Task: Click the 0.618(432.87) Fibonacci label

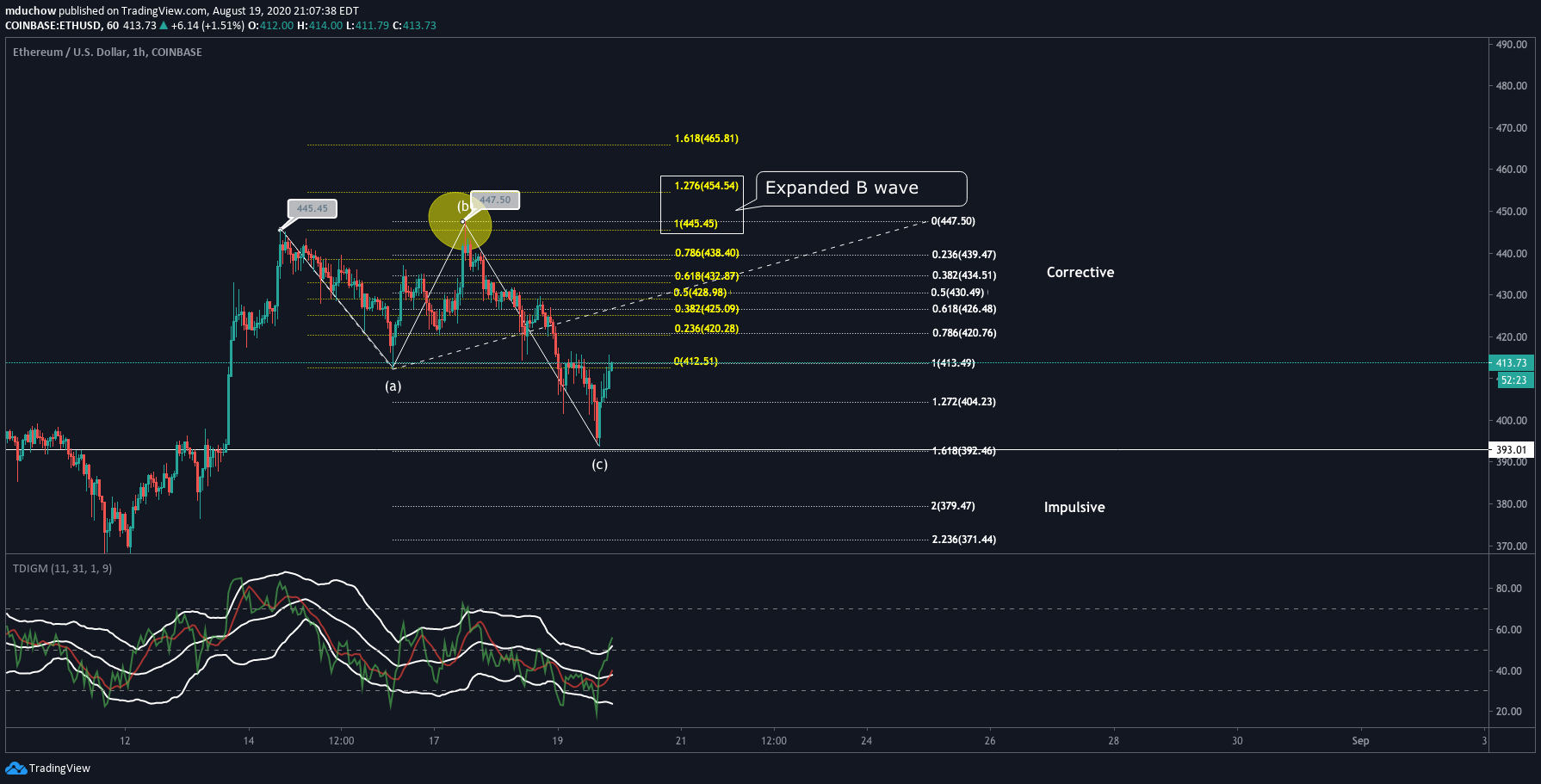Action: pyautogui.click(x=707, y=276)
